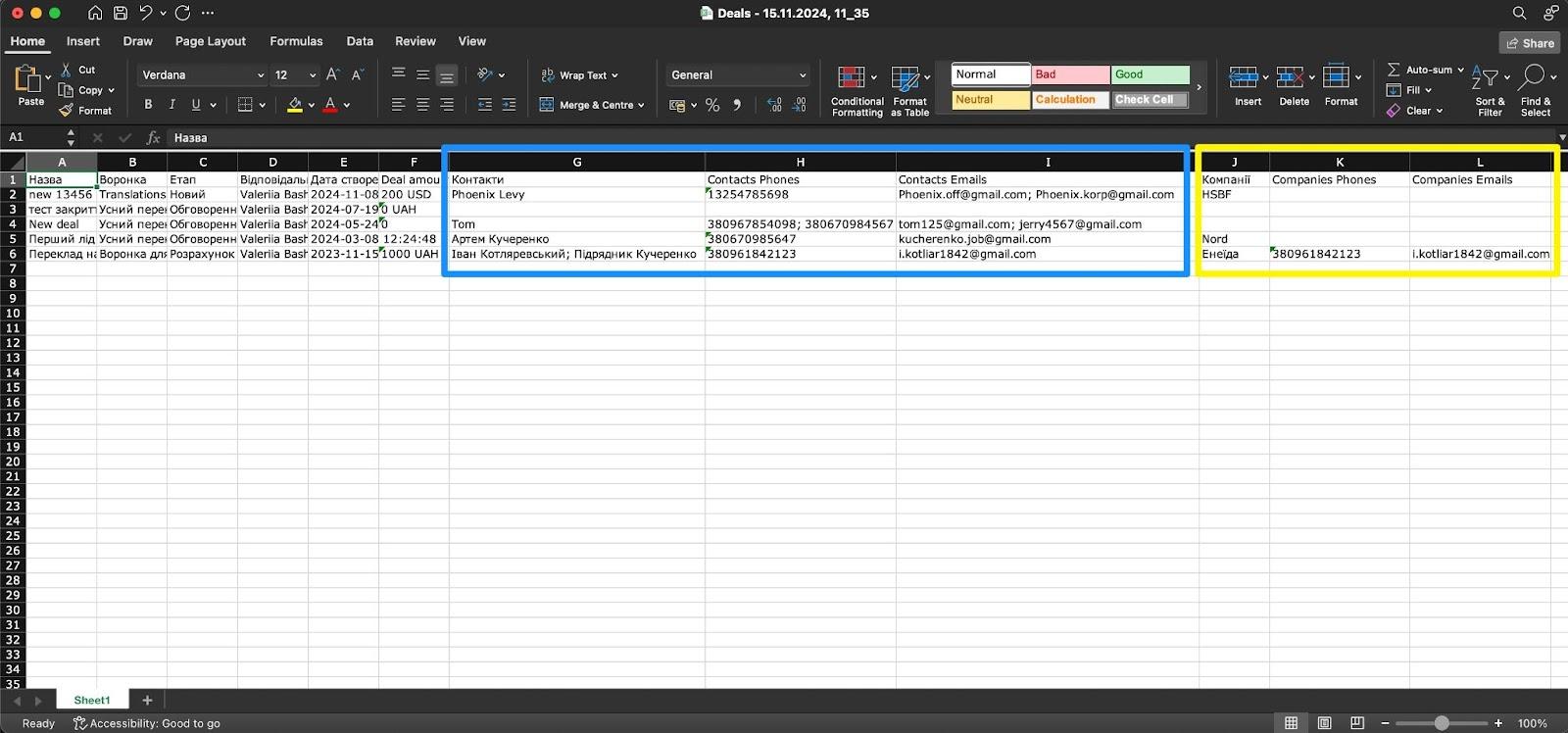Viewport: 1568px width, 733px height.
Task: Click the Percent style icon
Action: tap(712, 105)
